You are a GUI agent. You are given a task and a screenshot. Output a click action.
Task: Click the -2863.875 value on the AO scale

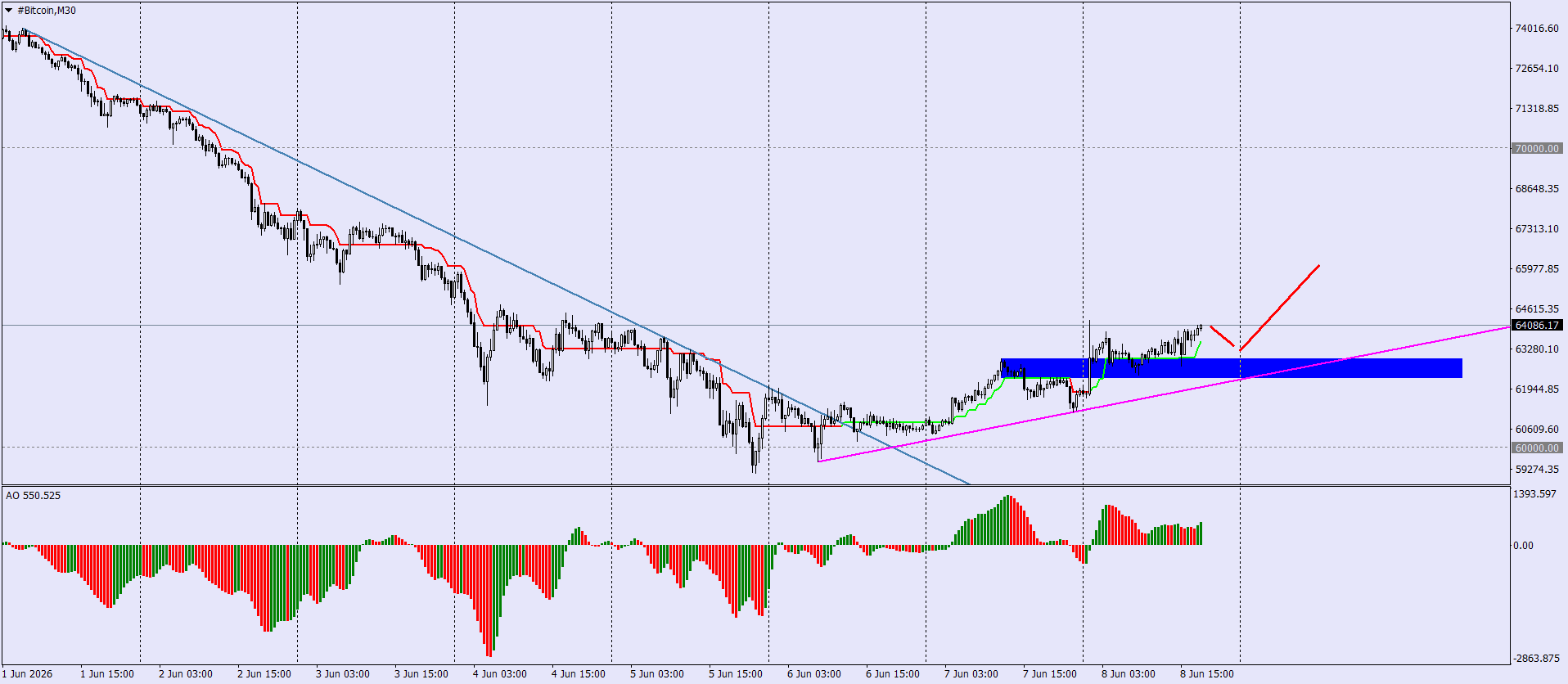point(1535,658)
